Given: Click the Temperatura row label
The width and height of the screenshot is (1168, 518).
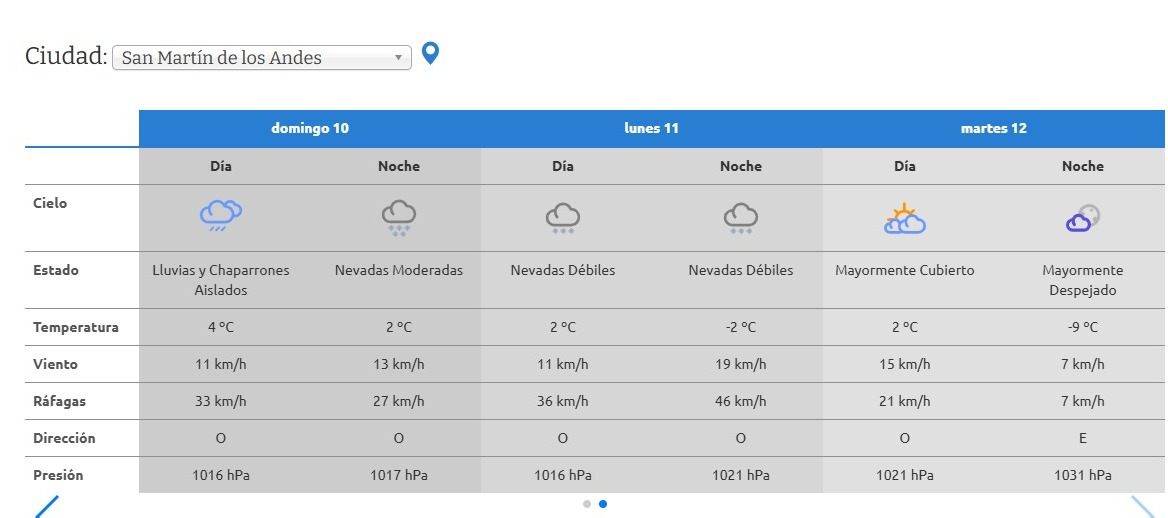Looking at the screenshot, I should click(x=76, y=327).
